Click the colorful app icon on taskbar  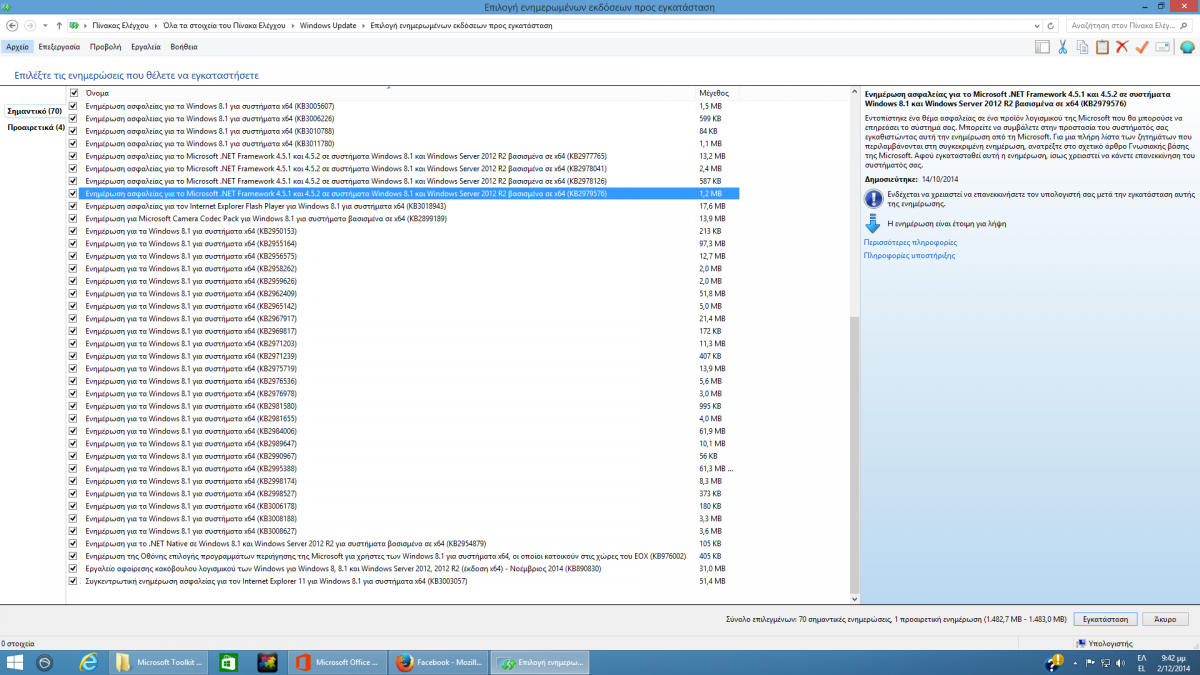(x=265, y=662)
